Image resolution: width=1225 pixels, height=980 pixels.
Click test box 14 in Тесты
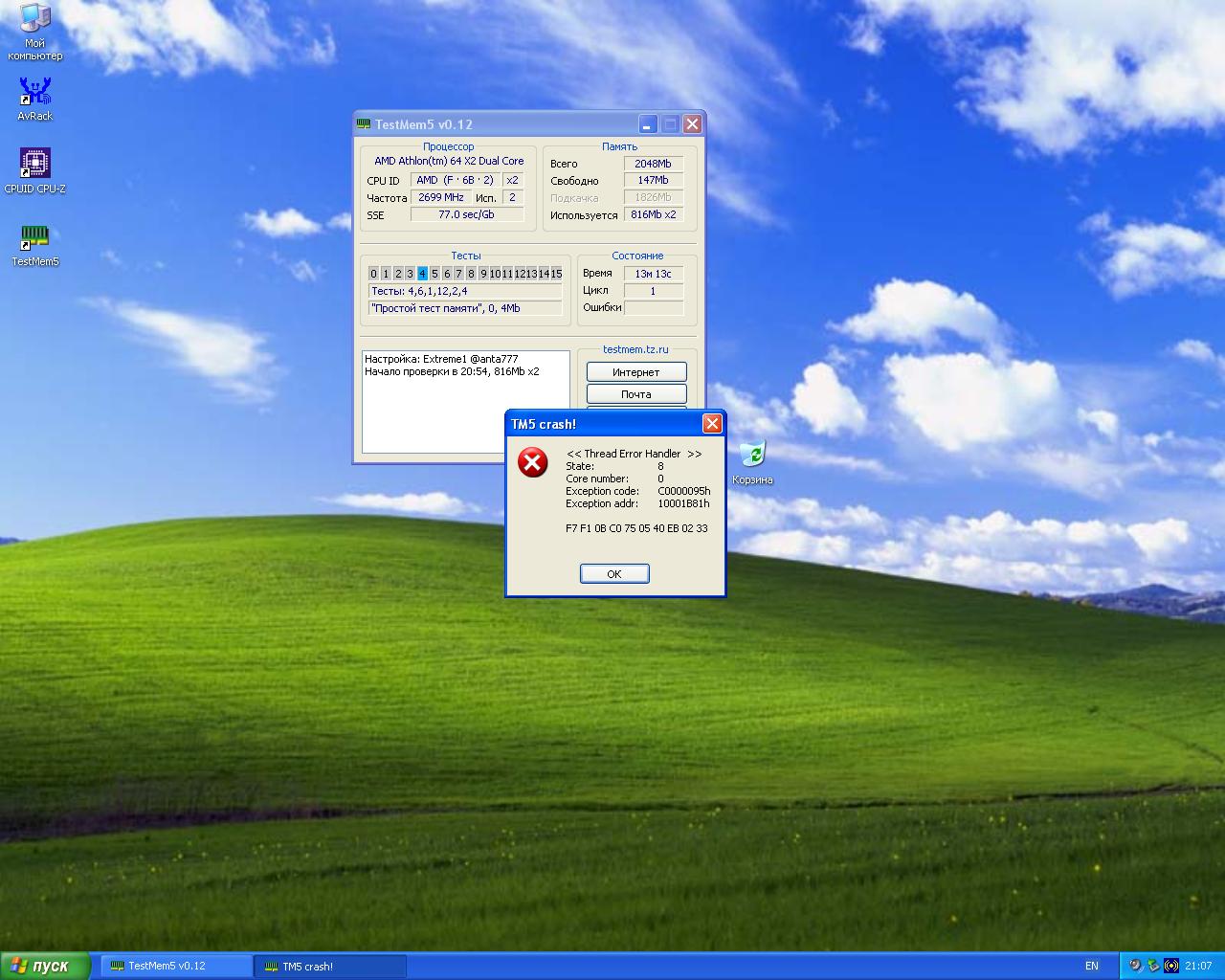coord(544,274)
